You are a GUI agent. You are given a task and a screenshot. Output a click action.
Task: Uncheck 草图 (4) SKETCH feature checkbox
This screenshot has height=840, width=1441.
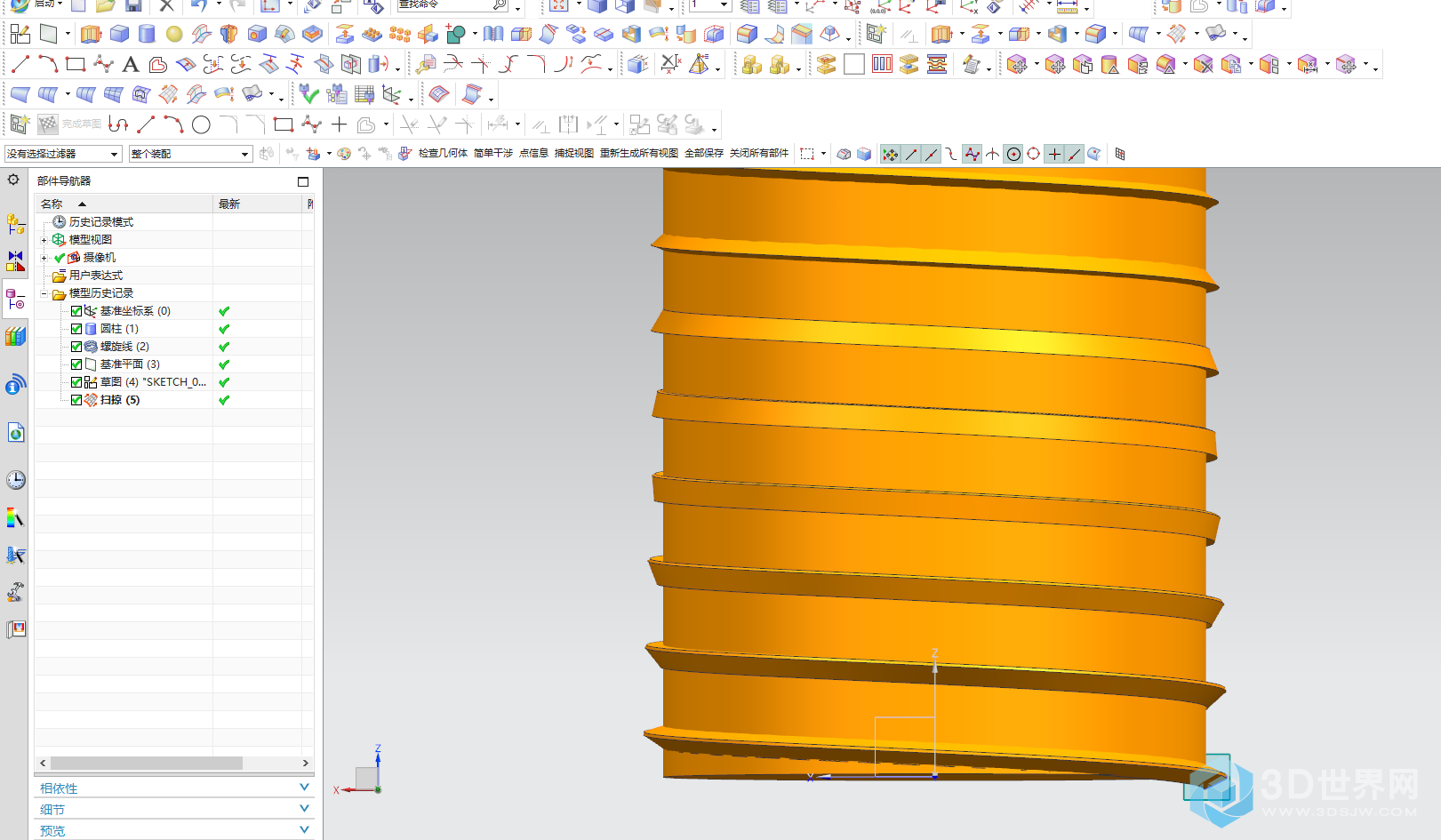[x=76, y=382]
